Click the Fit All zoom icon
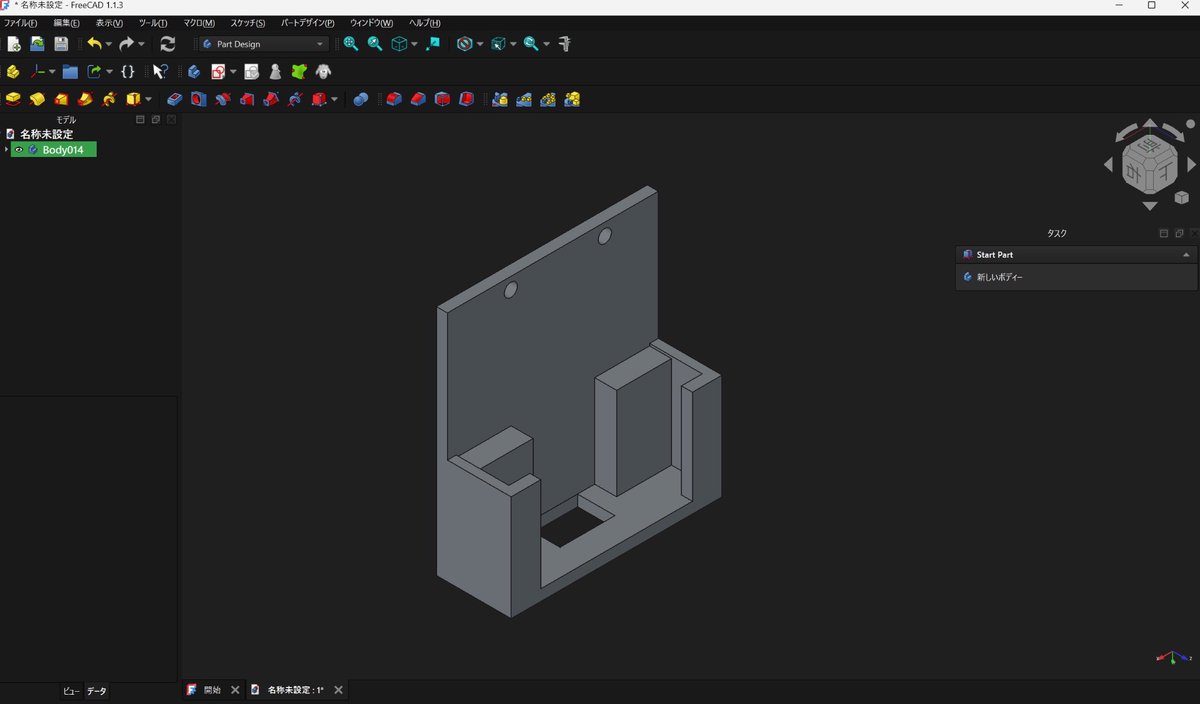This screenshot has width=1200, height=704. 351,44
